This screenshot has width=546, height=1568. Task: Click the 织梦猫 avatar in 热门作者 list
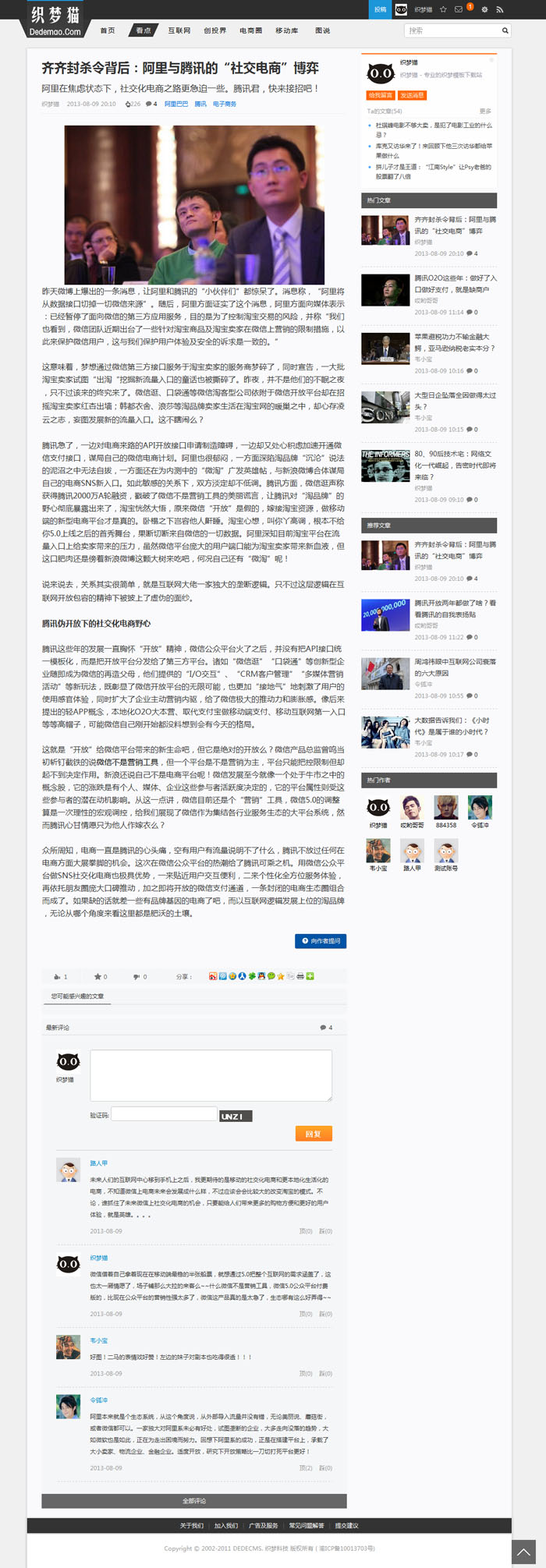[378, 807]
